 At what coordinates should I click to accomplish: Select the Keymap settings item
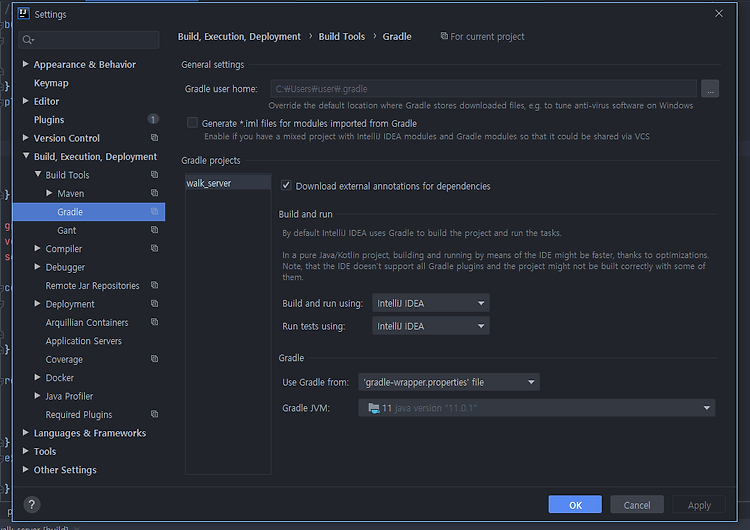click(51, 83)
